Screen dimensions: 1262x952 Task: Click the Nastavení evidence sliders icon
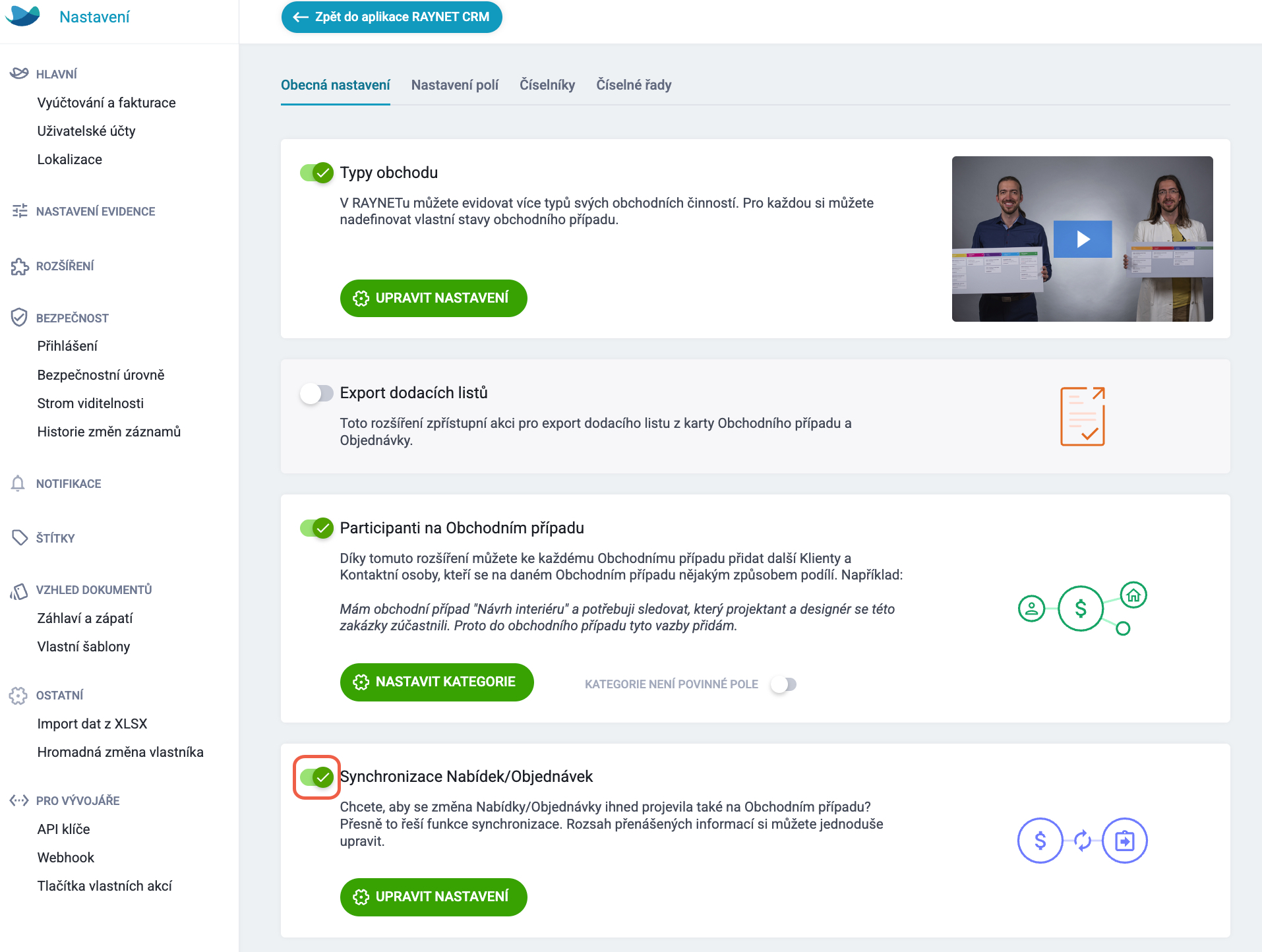19,211
